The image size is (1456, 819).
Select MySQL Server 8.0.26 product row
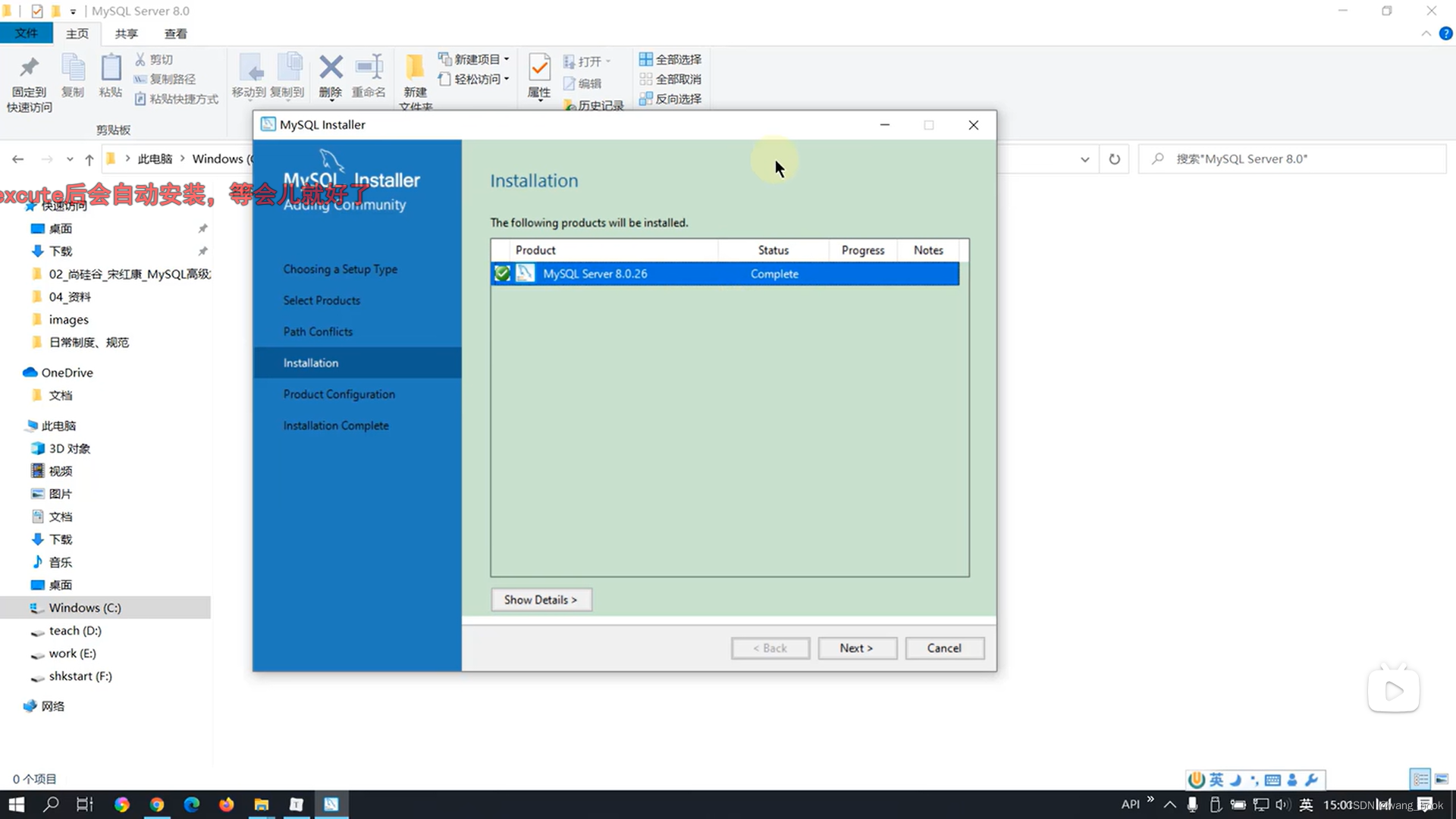(x=725, y=274)
